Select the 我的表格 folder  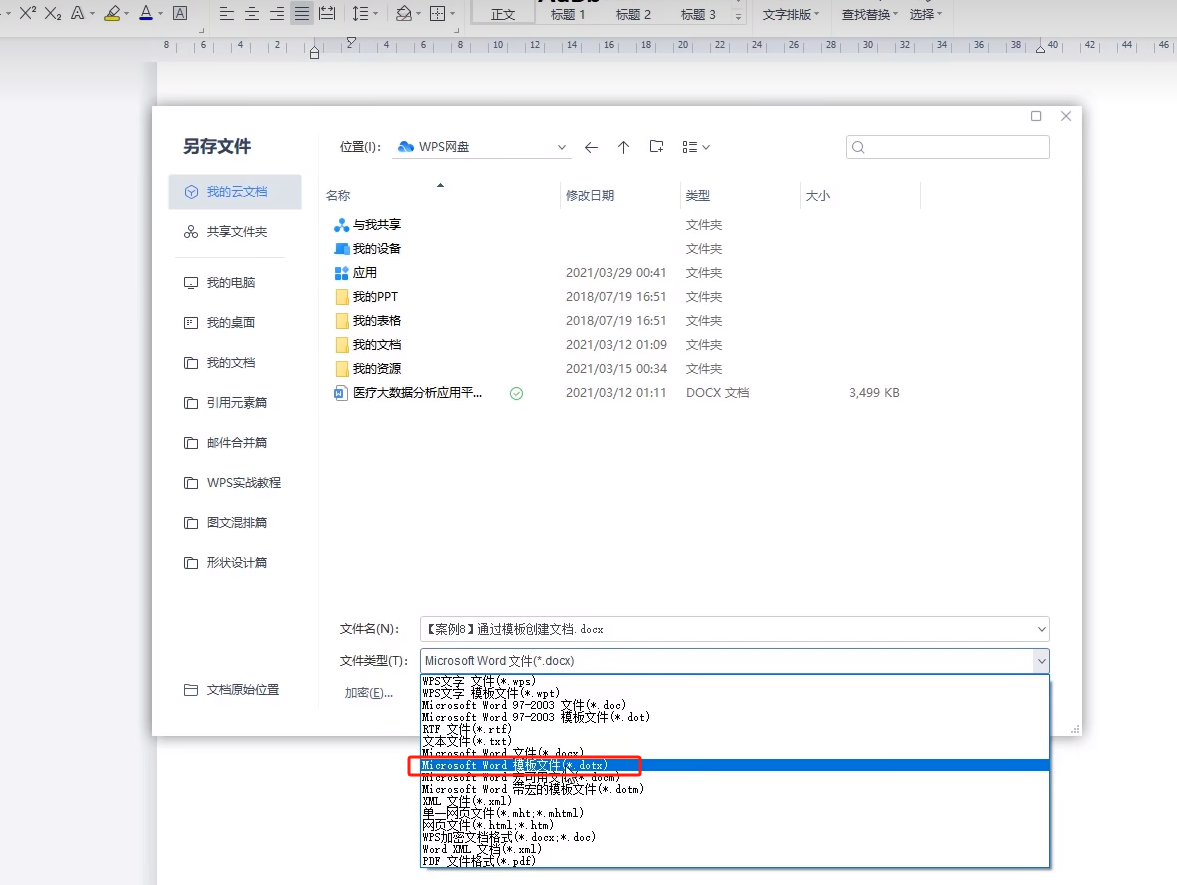click(x=368, y=321)
